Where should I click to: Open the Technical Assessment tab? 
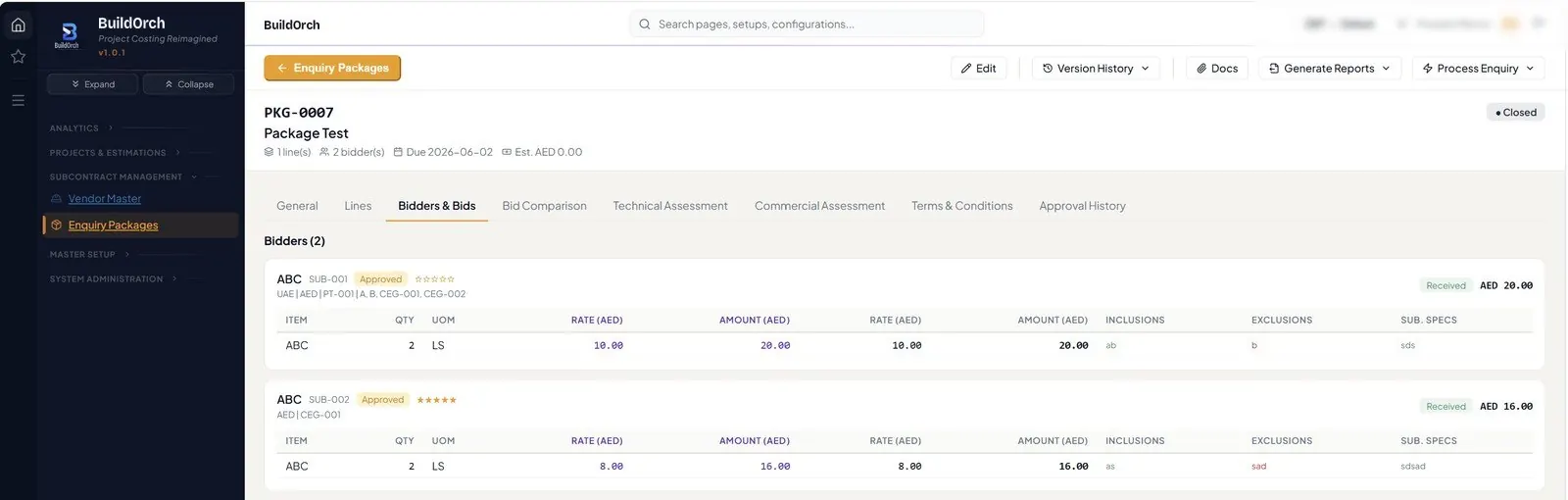(x=670, y=206)
